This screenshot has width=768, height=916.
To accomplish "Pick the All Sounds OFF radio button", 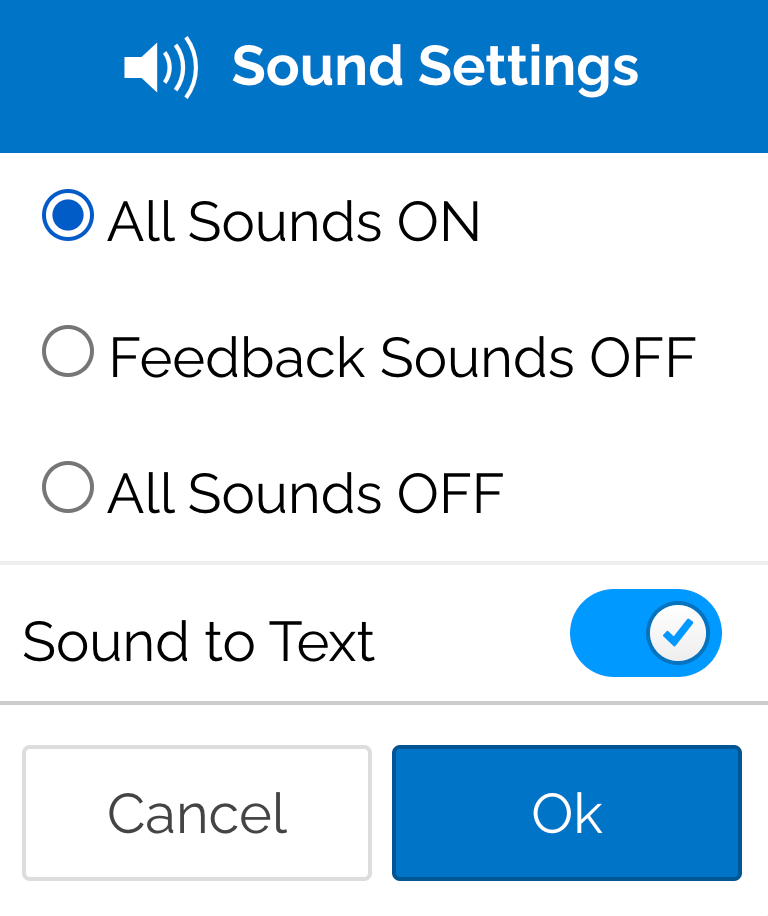I will (68, 488).
